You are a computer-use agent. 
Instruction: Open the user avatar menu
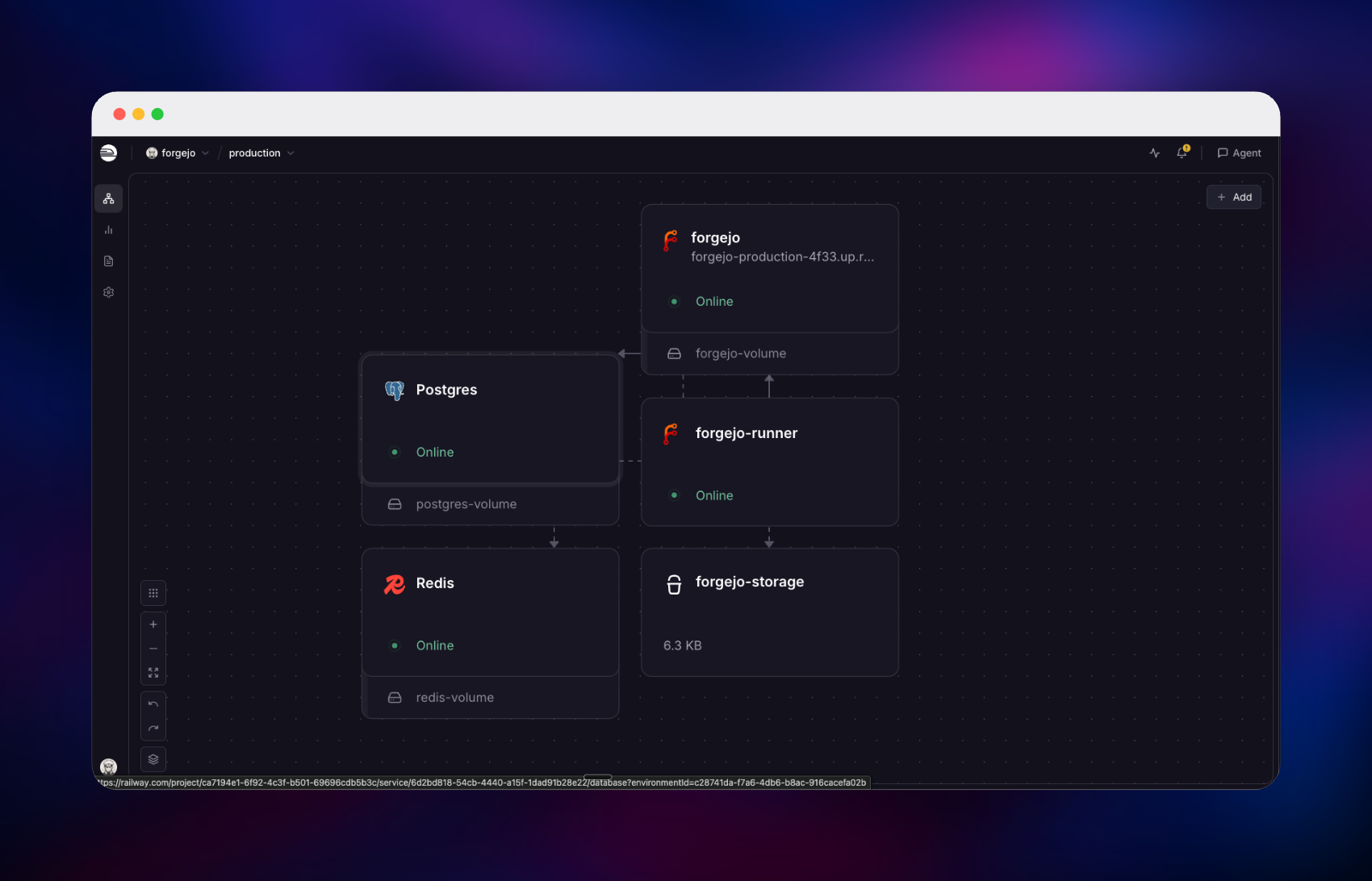click(x=109, y=766)
